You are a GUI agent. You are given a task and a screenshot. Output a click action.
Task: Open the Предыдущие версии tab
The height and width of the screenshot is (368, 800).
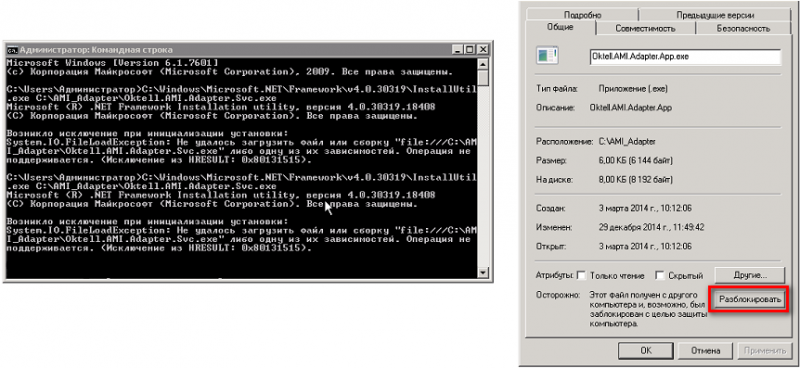(x=714, y=15)
